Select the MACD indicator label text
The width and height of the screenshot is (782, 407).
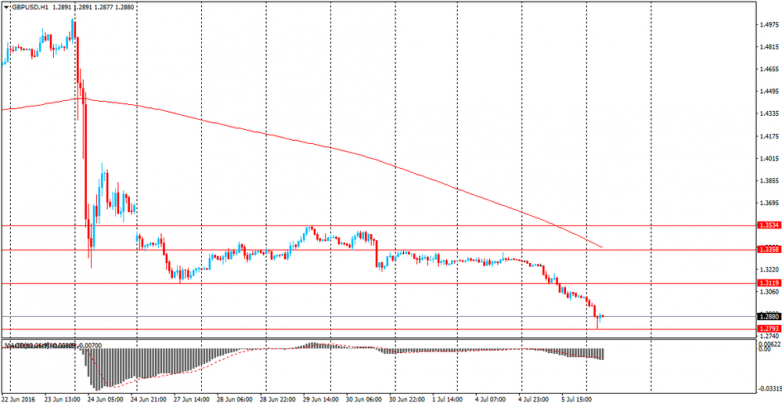(x=53, y=345)
